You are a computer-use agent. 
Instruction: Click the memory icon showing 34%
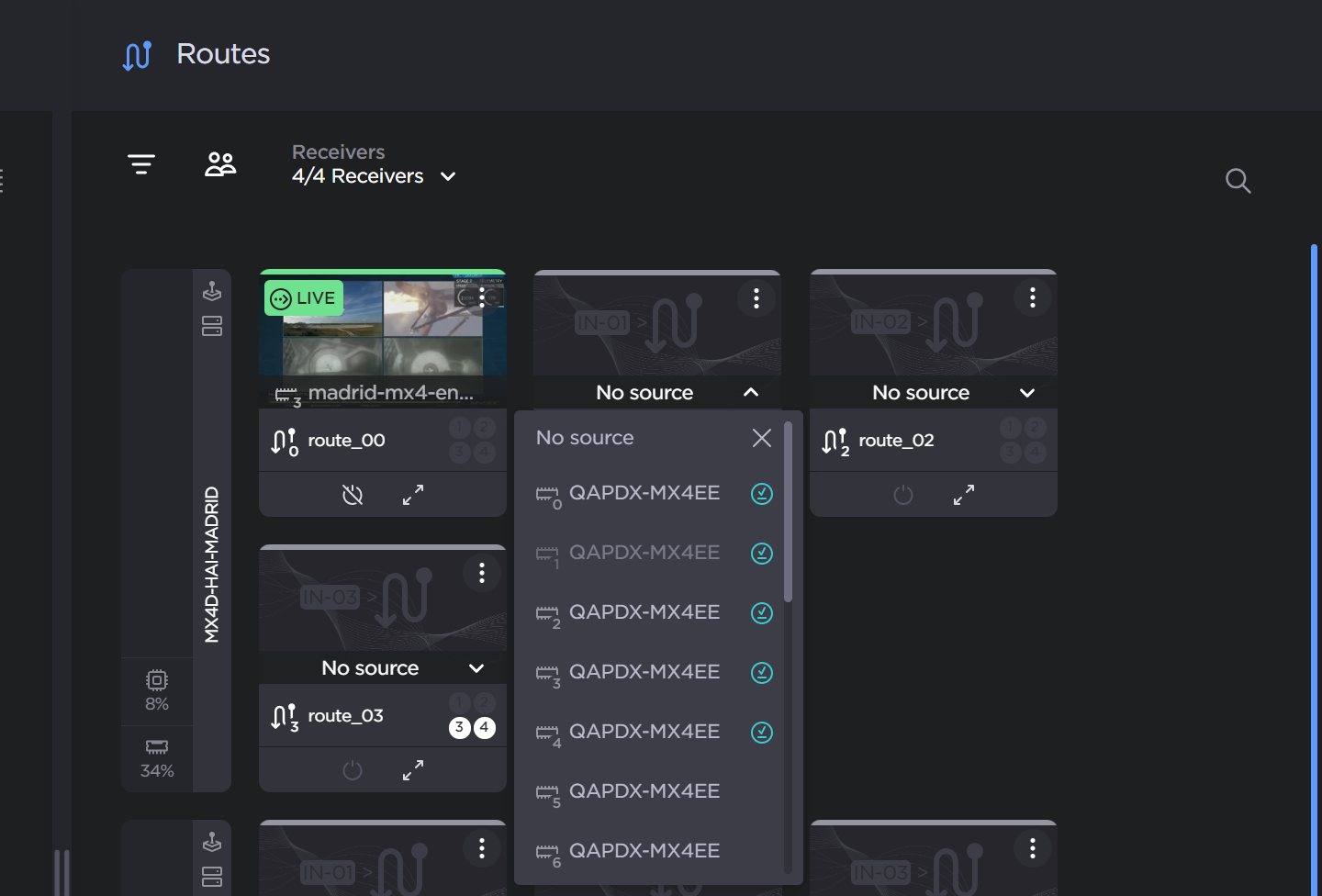(156, 748)
